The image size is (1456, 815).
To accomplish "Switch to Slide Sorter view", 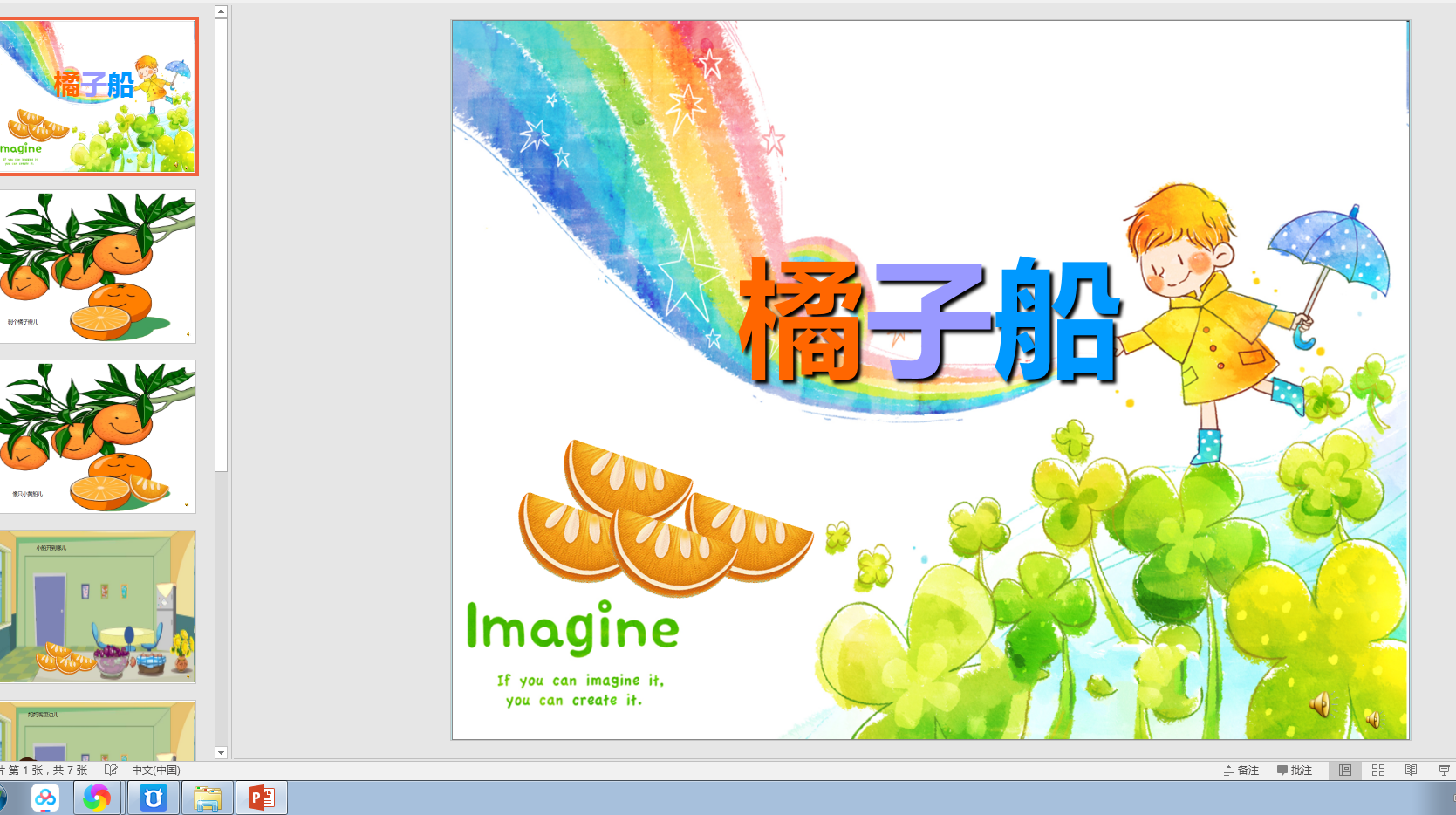I will (x=1378, y=770).
